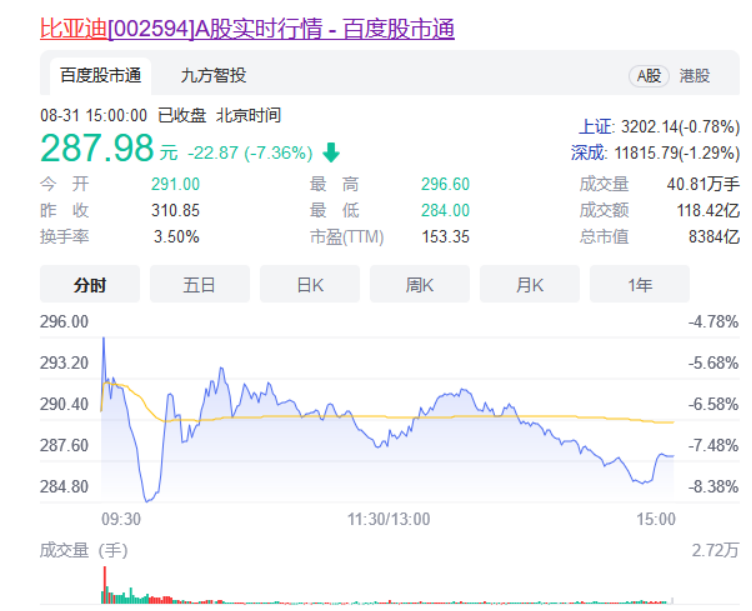Open the 深成 index link
This screenshot has height=611, width=752.
[588, 153]
